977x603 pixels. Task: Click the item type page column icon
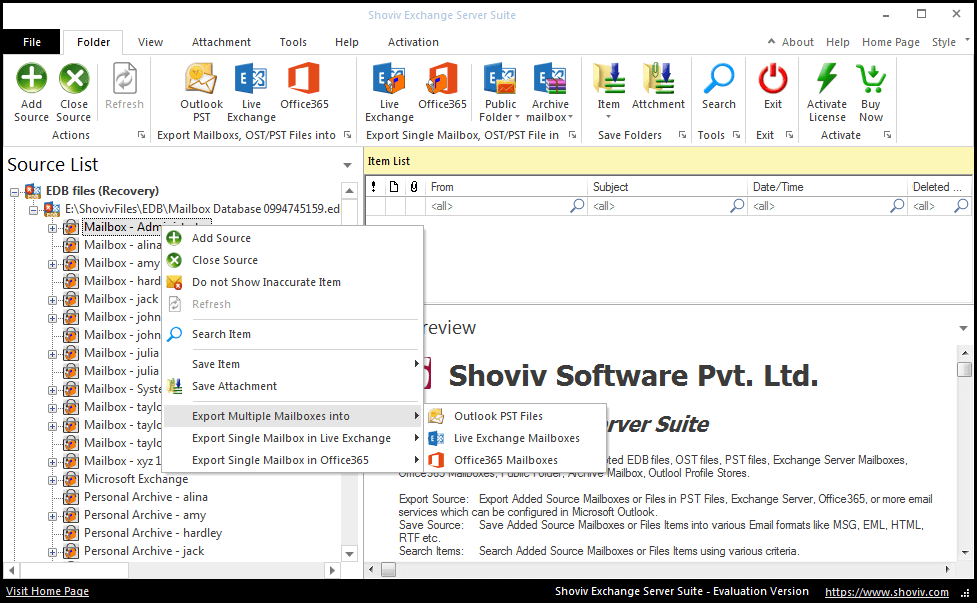(394, 187)
